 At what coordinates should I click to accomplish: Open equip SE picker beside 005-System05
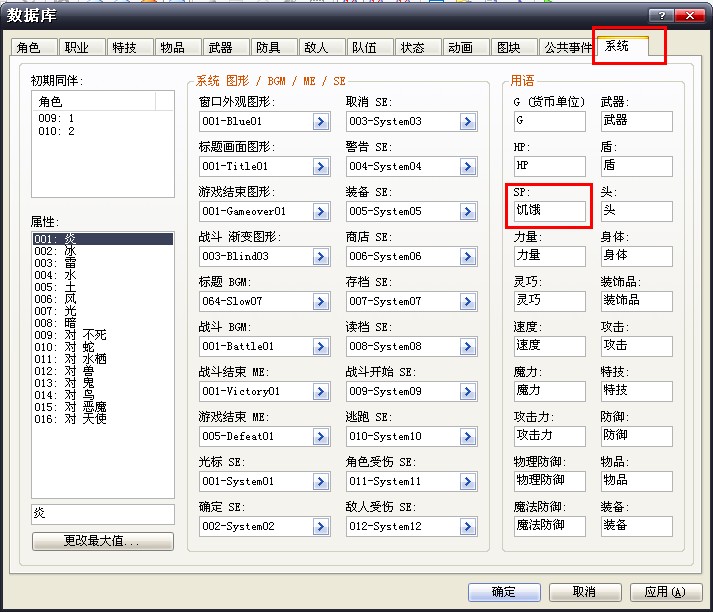[x=468, y=211]
